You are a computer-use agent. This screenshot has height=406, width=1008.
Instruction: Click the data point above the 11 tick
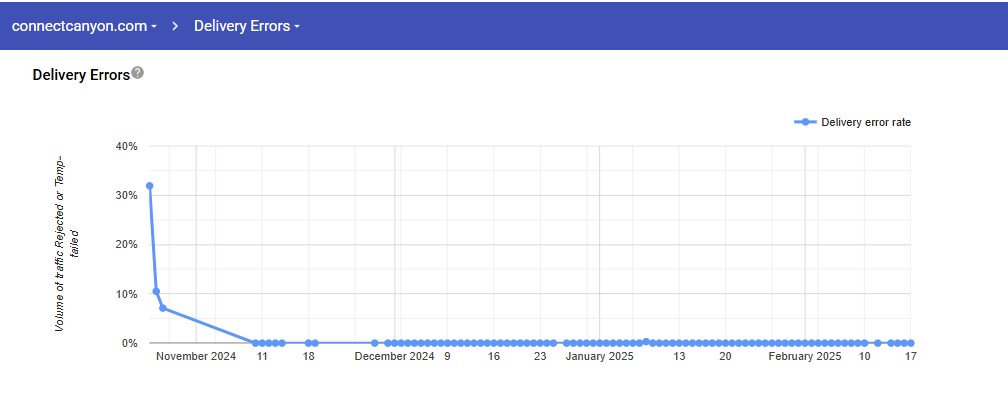(261, 343)
